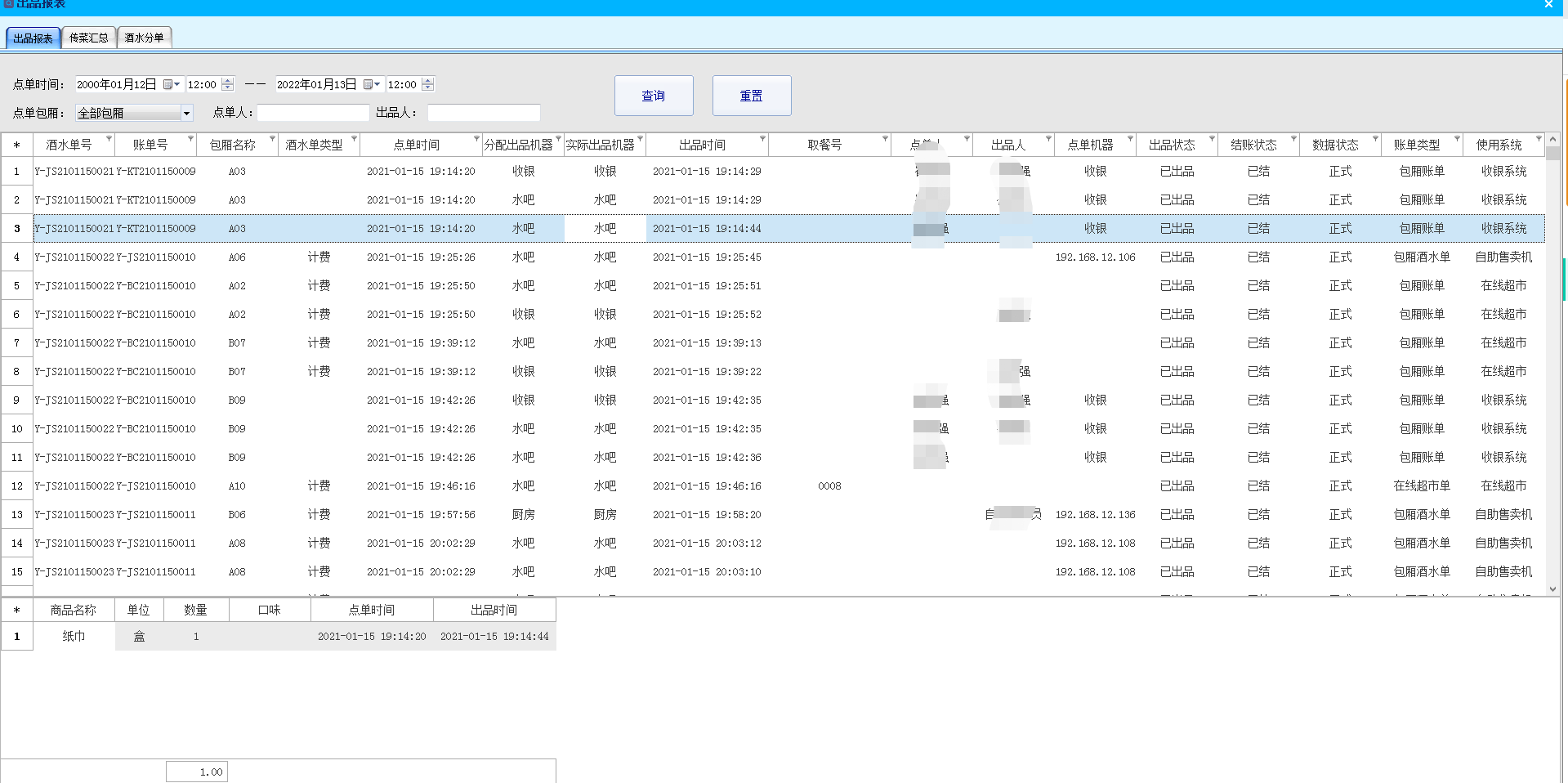Open the start date calendar dropdown
This screenshot has height=783, width=1568.
[x=172, y=84]
